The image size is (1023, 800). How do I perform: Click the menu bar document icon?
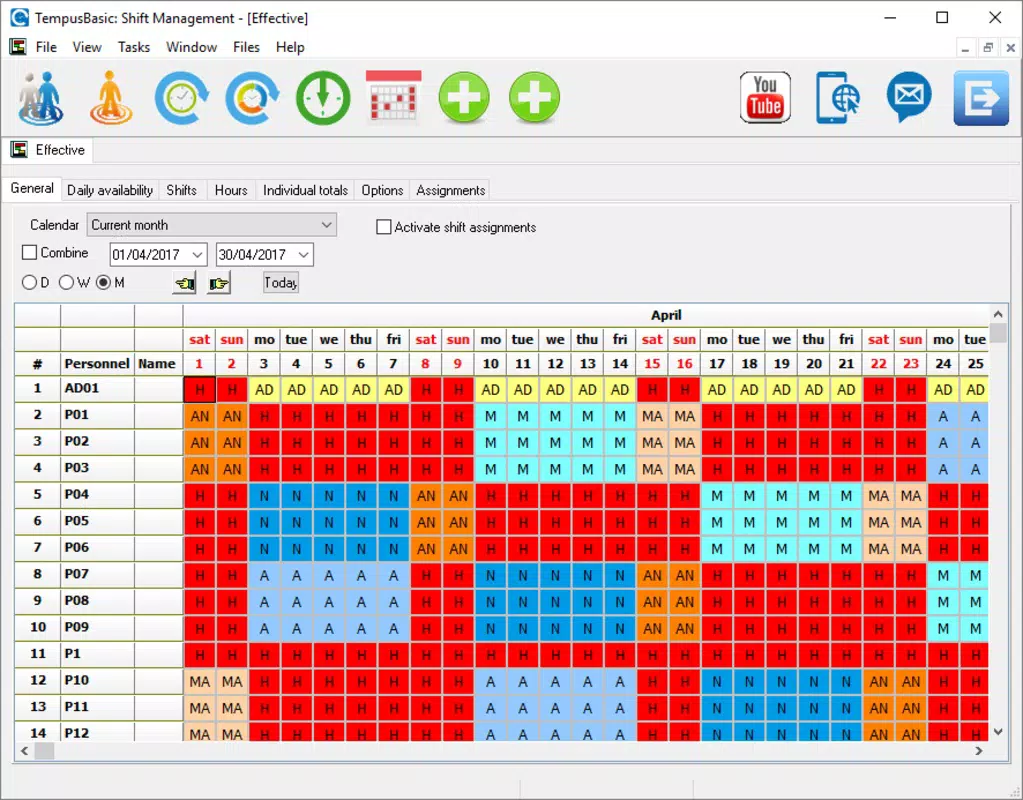18,47
